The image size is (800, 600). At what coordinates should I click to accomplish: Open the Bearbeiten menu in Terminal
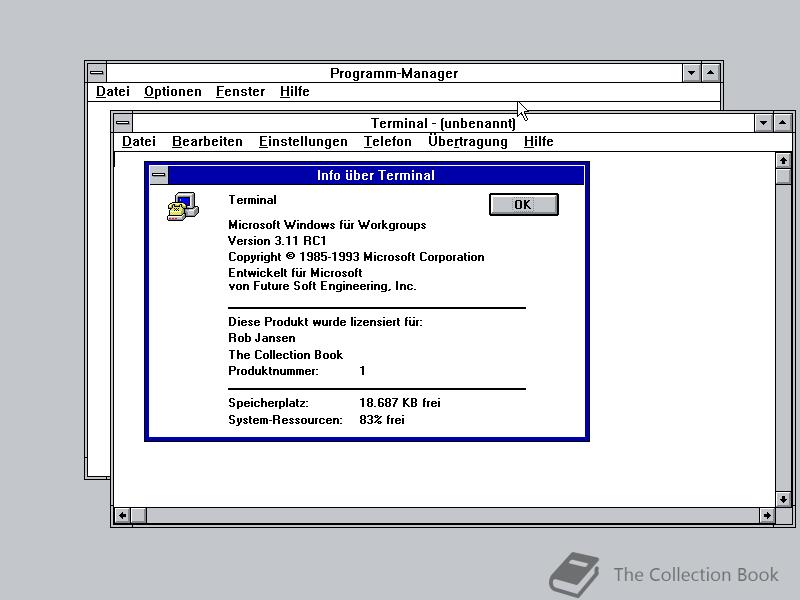click(x=207, y=141)
